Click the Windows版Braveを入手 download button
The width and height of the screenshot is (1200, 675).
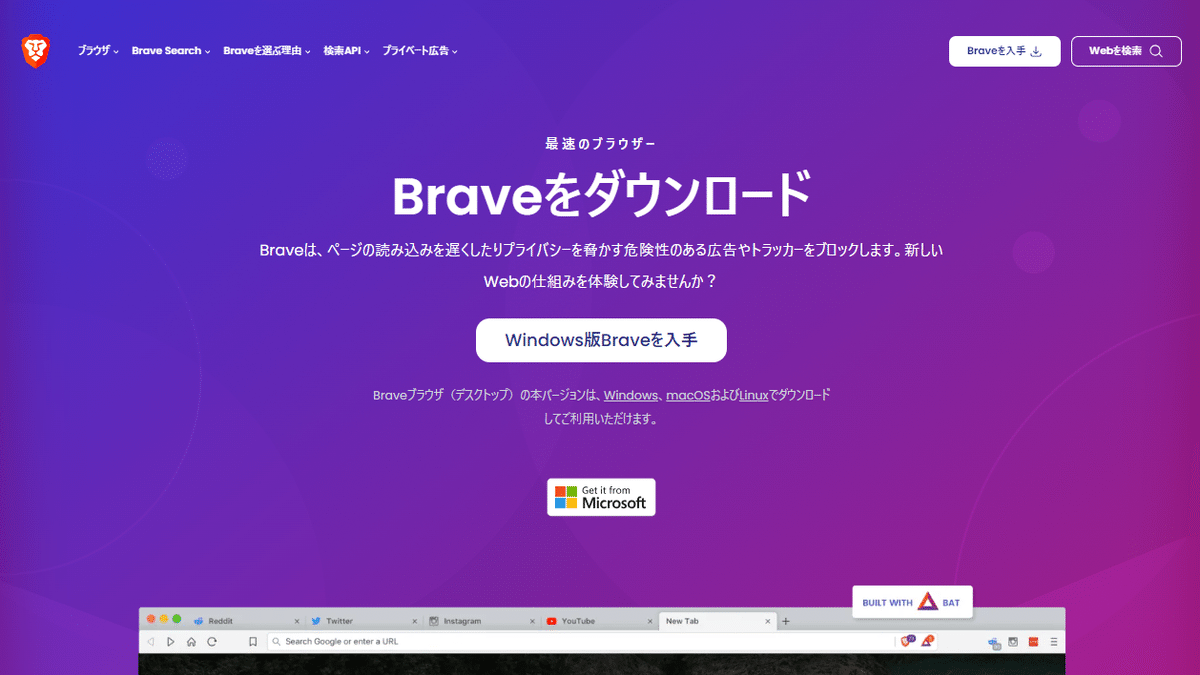click(x=601, y=340)
